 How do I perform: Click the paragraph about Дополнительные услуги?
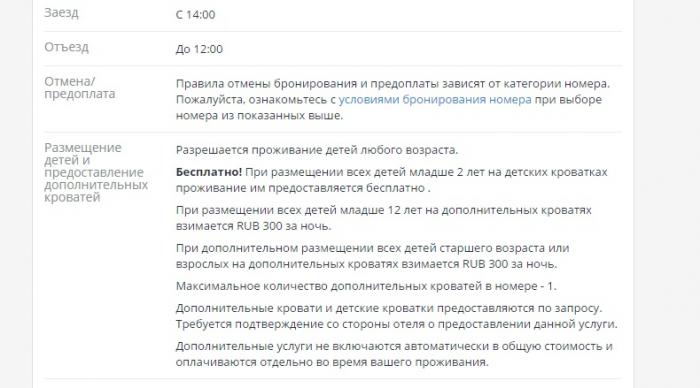click(x=394, y=354)
